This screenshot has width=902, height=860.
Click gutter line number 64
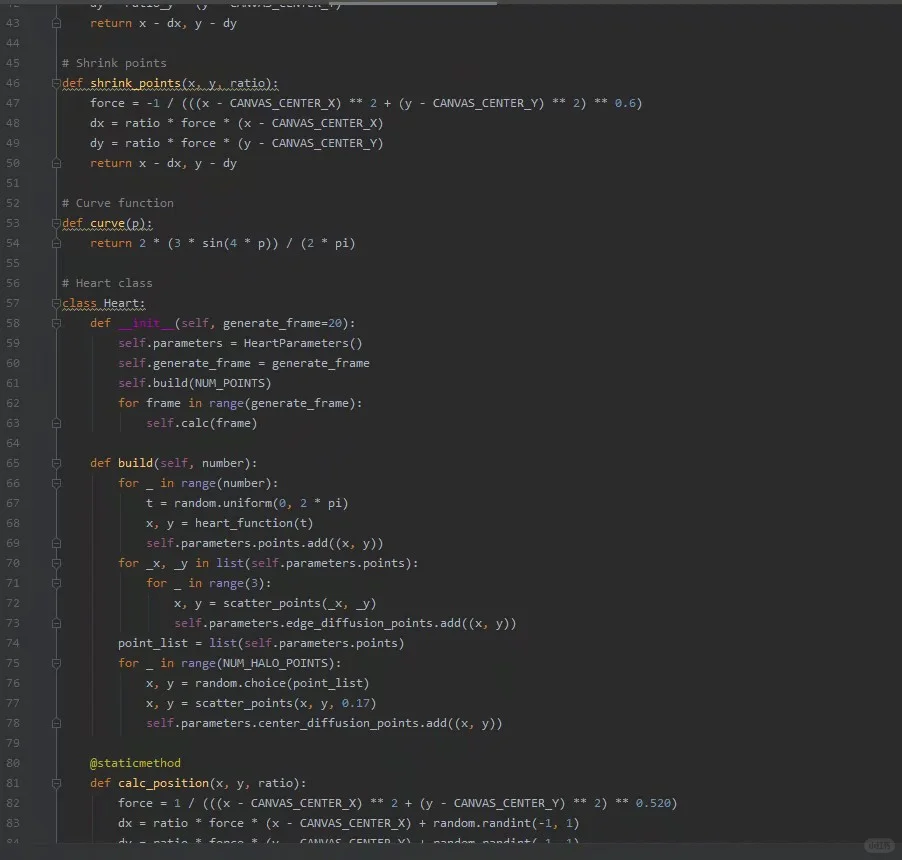point(13,443)
